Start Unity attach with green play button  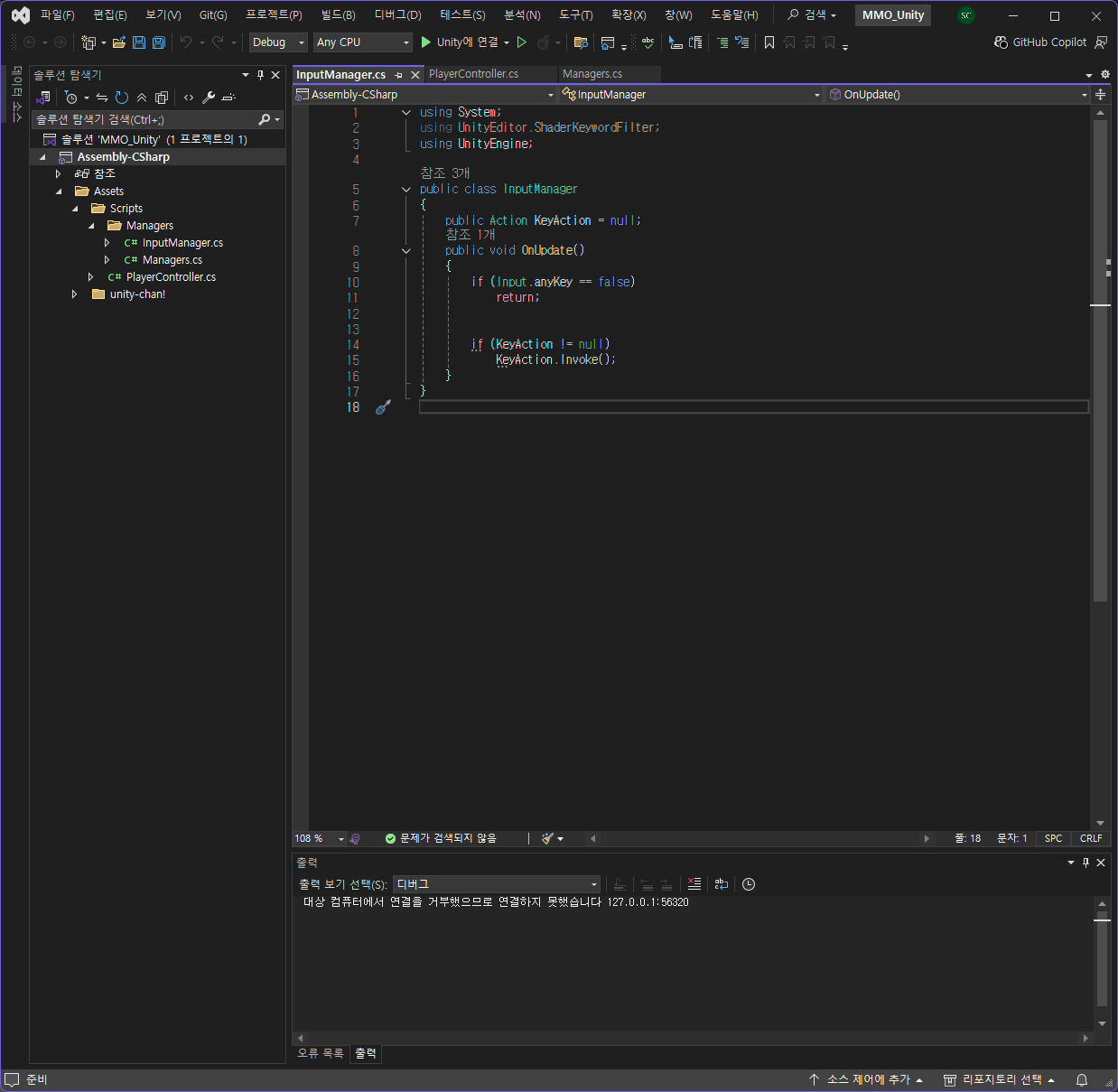point(426,42)
